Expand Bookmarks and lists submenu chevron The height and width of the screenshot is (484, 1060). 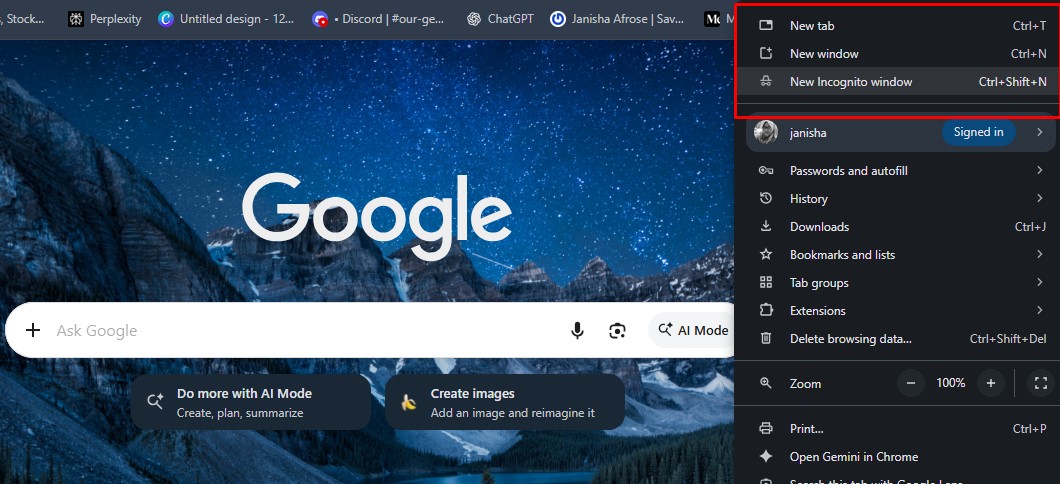pos(1039,255)
